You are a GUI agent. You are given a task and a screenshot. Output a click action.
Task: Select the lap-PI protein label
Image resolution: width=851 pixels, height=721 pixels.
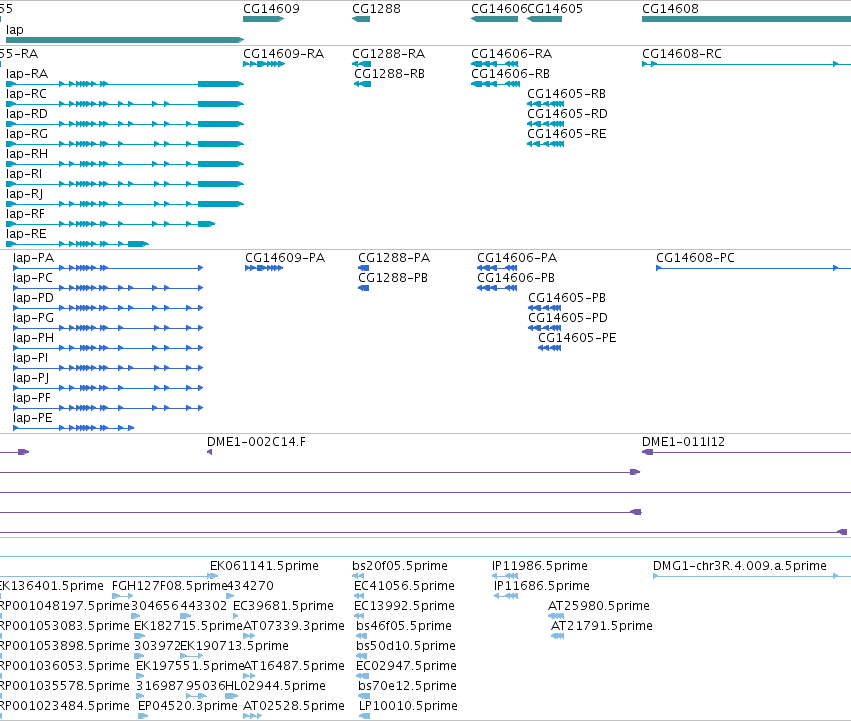pyautogui.click(x=31, y=358)
